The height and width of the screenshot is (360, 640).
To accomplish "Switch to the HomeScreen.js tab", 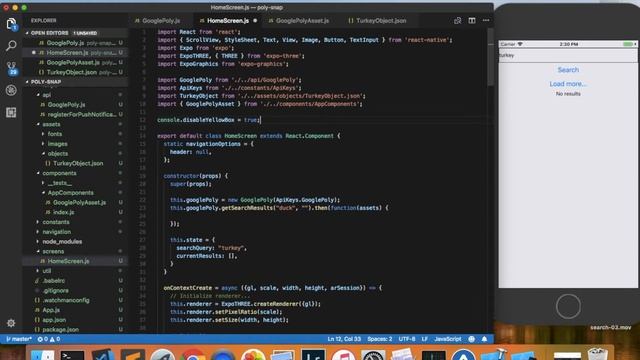I will click(227, 20).
